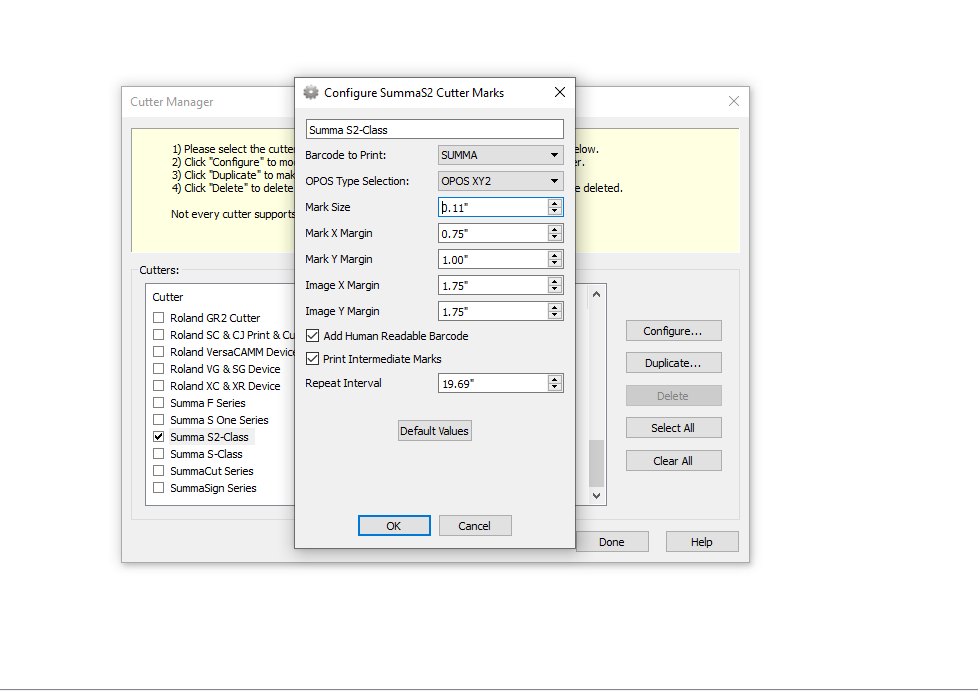Increase Repeat Interval with up arrow
The height and width of the screenshot is (691, 978).
(554, 379)
